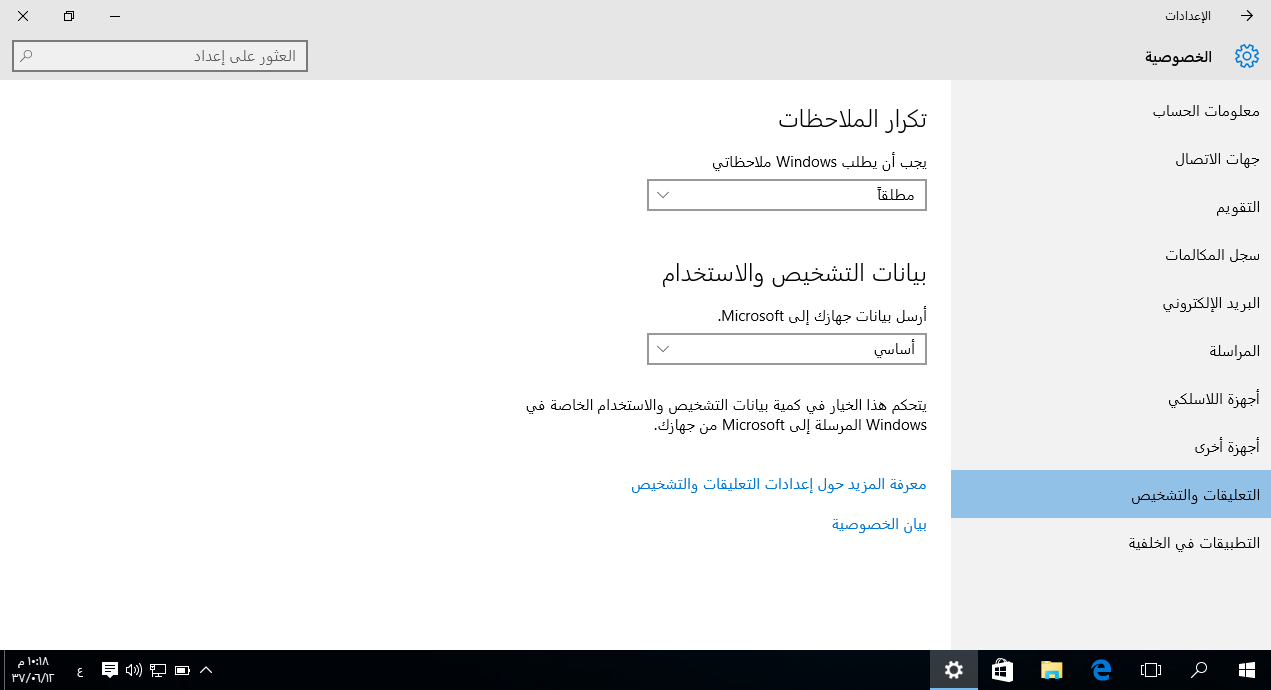Click the العثور على إعداد search field
The width and height of the screenshot is (1271, 690).
point(160,56)
